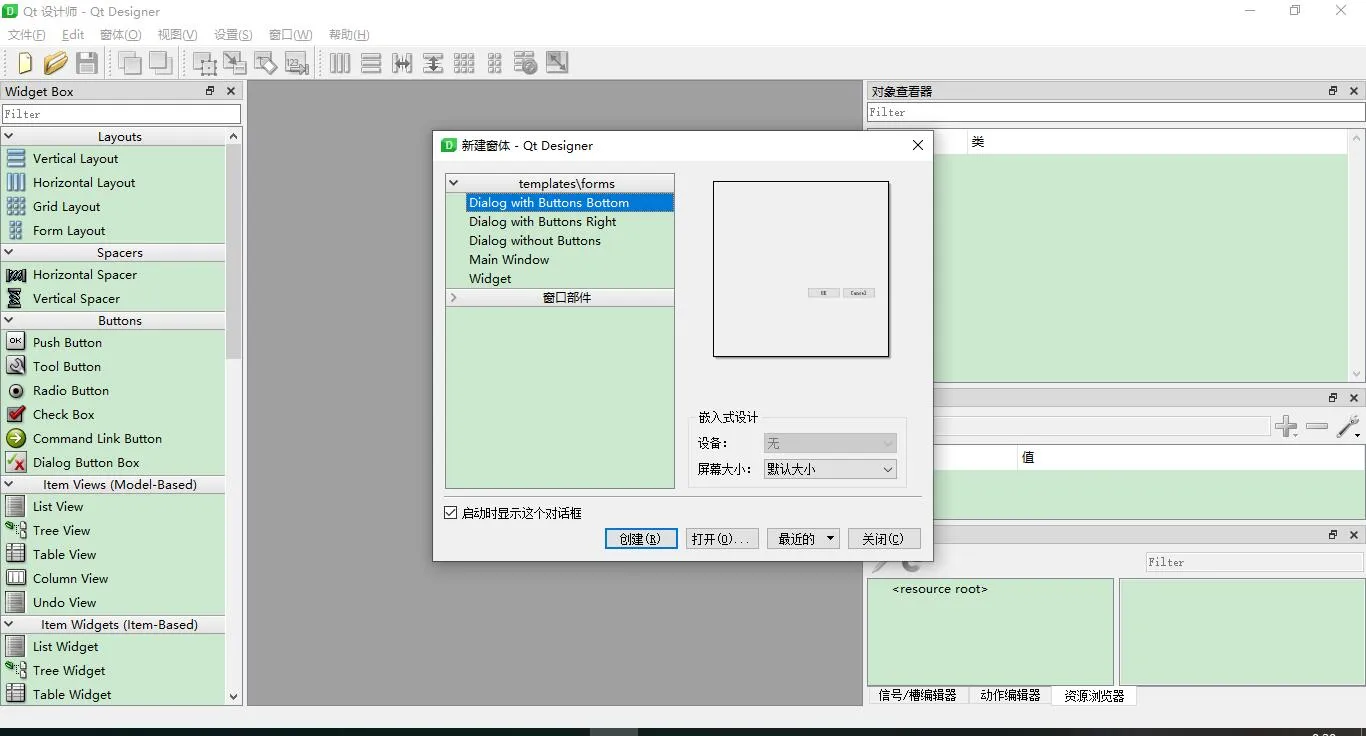
Task: Click the plus icon in property editor
Action: pos(1286,427)
